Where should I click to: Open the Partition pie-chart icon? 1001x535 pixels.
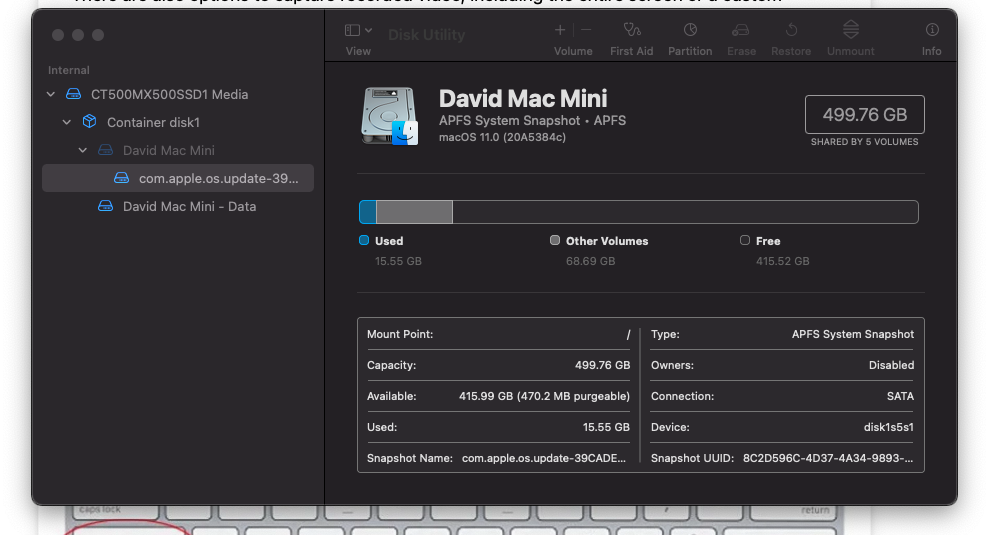690,30
